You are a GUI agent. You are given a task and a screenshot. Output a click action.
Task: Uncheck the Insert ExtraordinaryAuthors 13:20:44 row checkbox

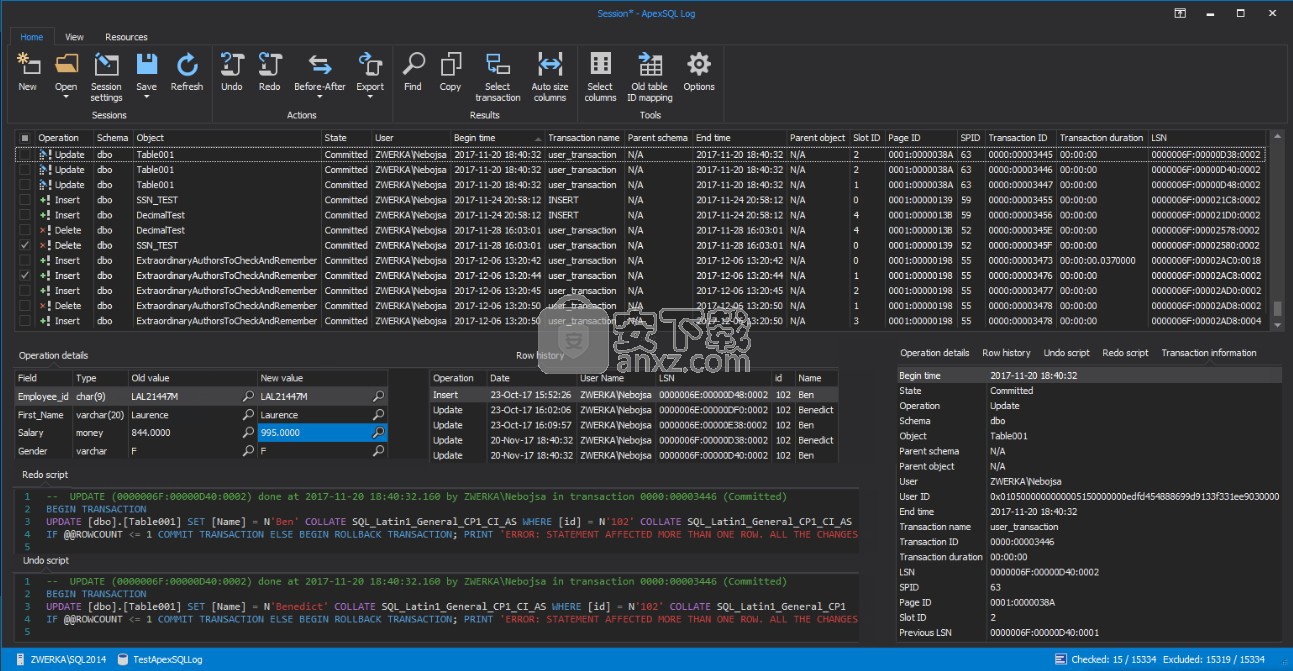25,275
